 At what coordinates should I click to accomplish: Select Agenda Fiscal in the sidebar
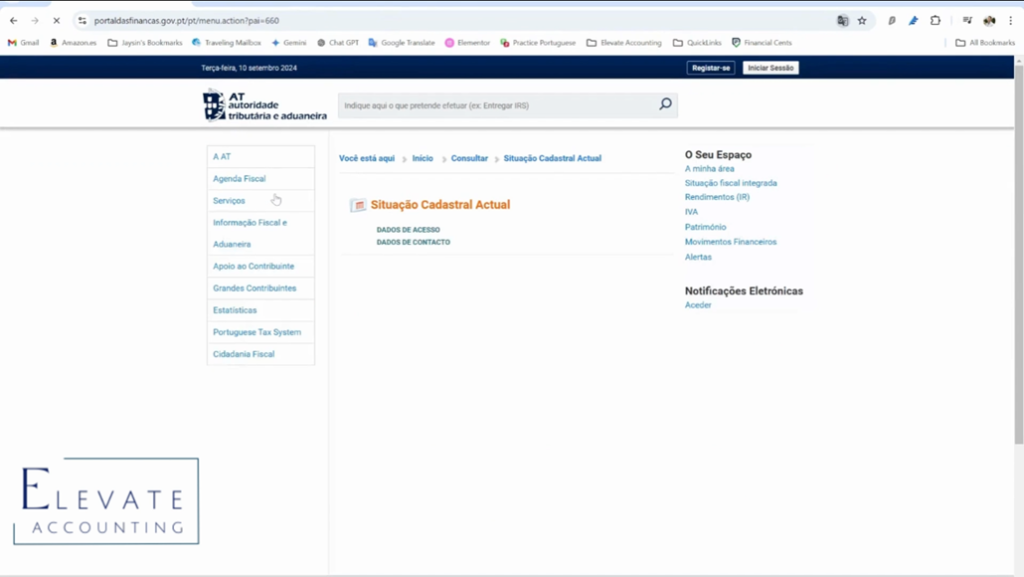(239, 179)
